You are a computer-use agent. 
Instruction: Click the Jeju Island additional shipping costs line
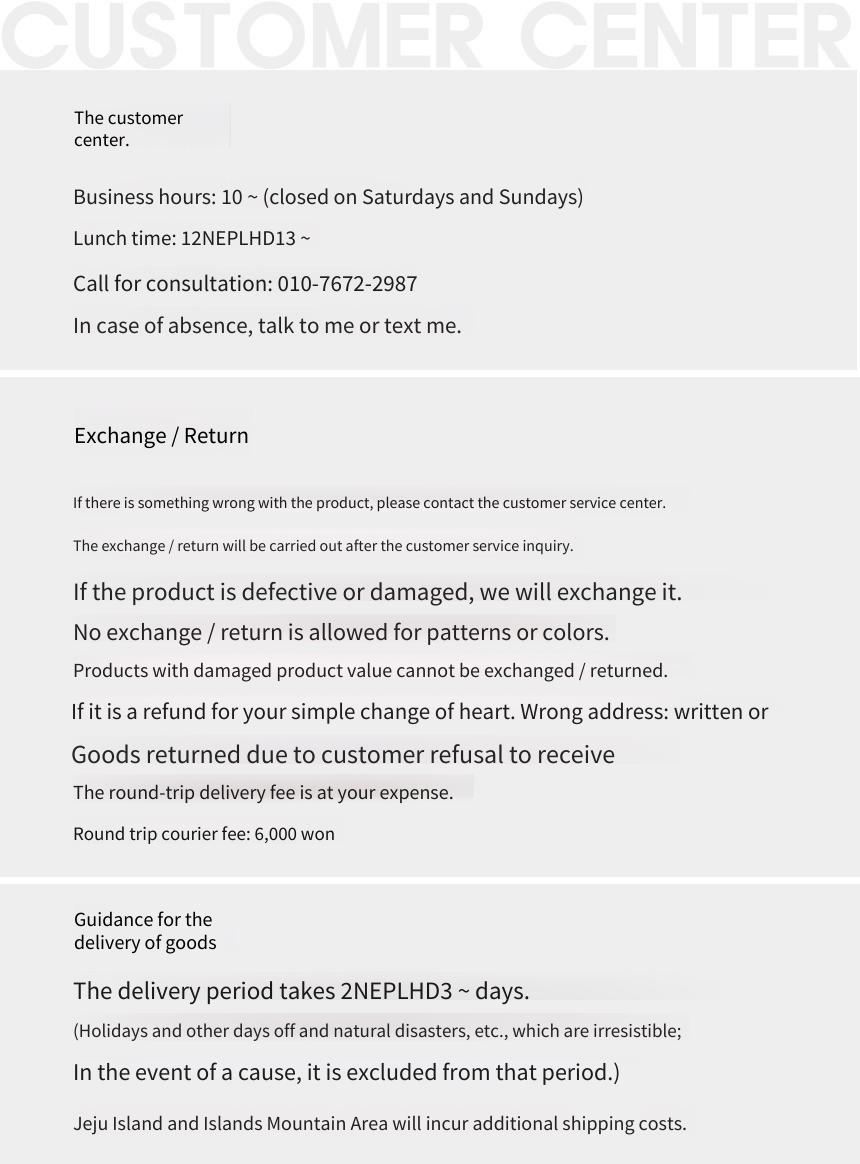pyautogui.click(x=379, y=1124)
